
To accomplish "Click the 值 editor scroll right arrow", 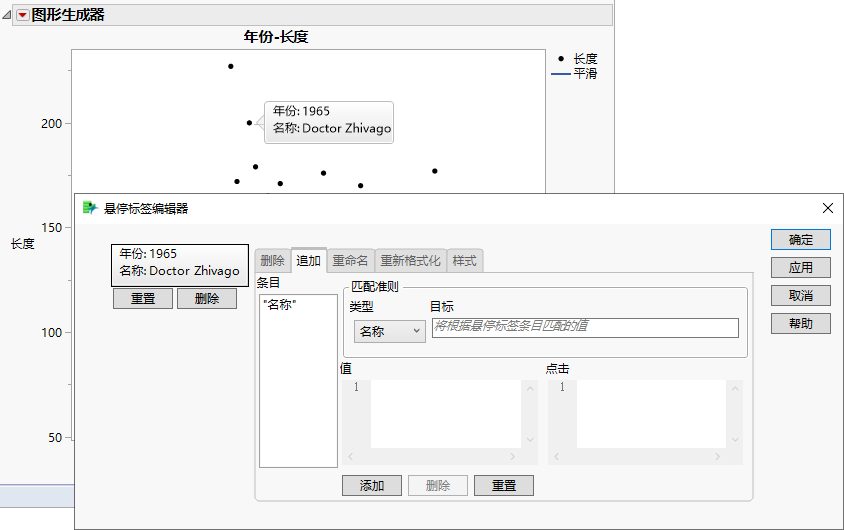I will 512,456.
